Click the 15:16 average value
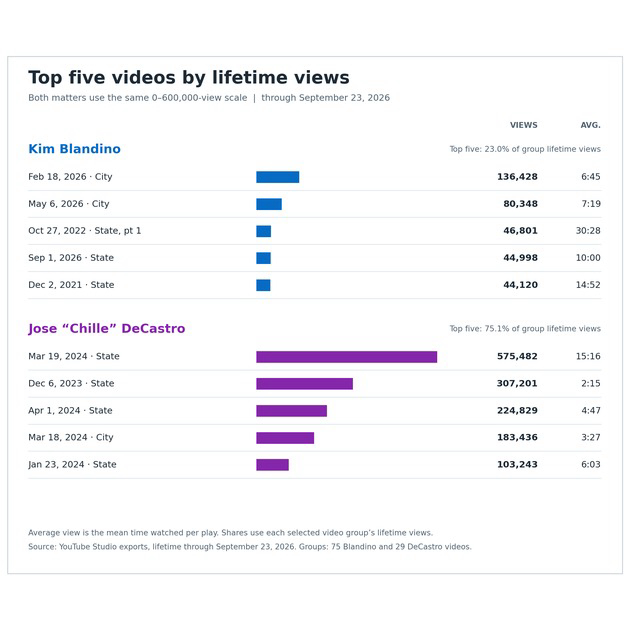This screenshot has width=630, height=630. (588, 356)
